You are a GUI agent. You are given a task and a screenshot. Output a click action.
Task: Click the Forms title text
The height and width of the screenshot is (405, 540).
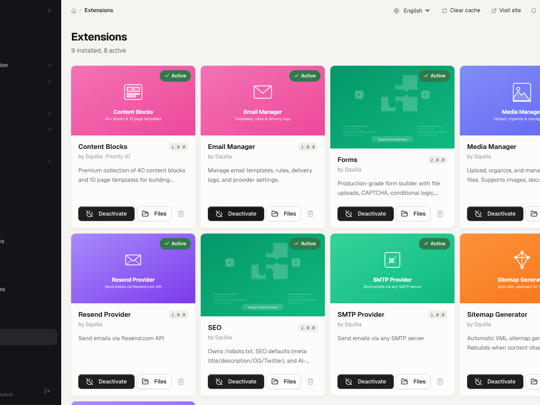(347, 160)
